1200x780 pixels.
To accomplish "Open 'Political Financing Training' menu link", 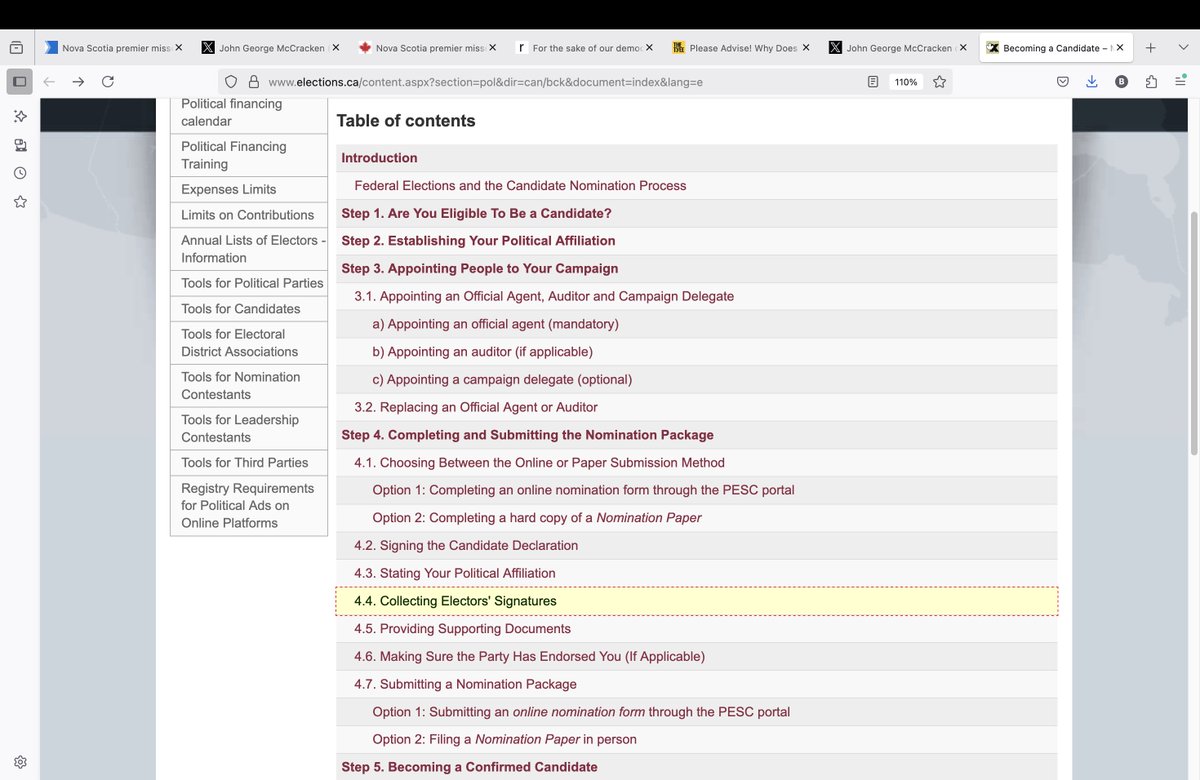I will point(233,155).
